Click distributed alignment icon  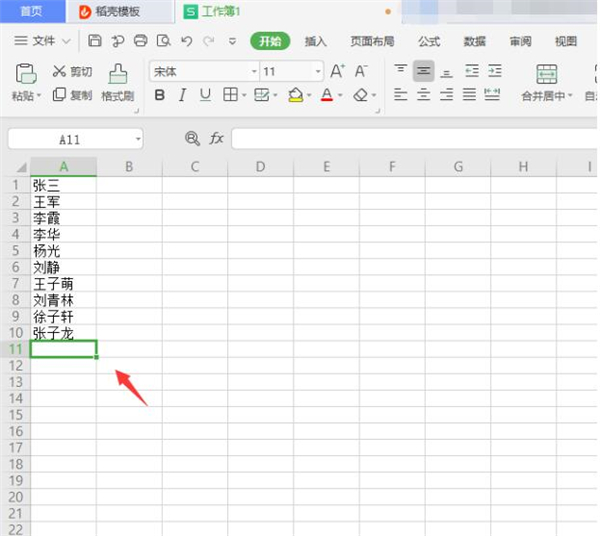(x=492, y=94)
